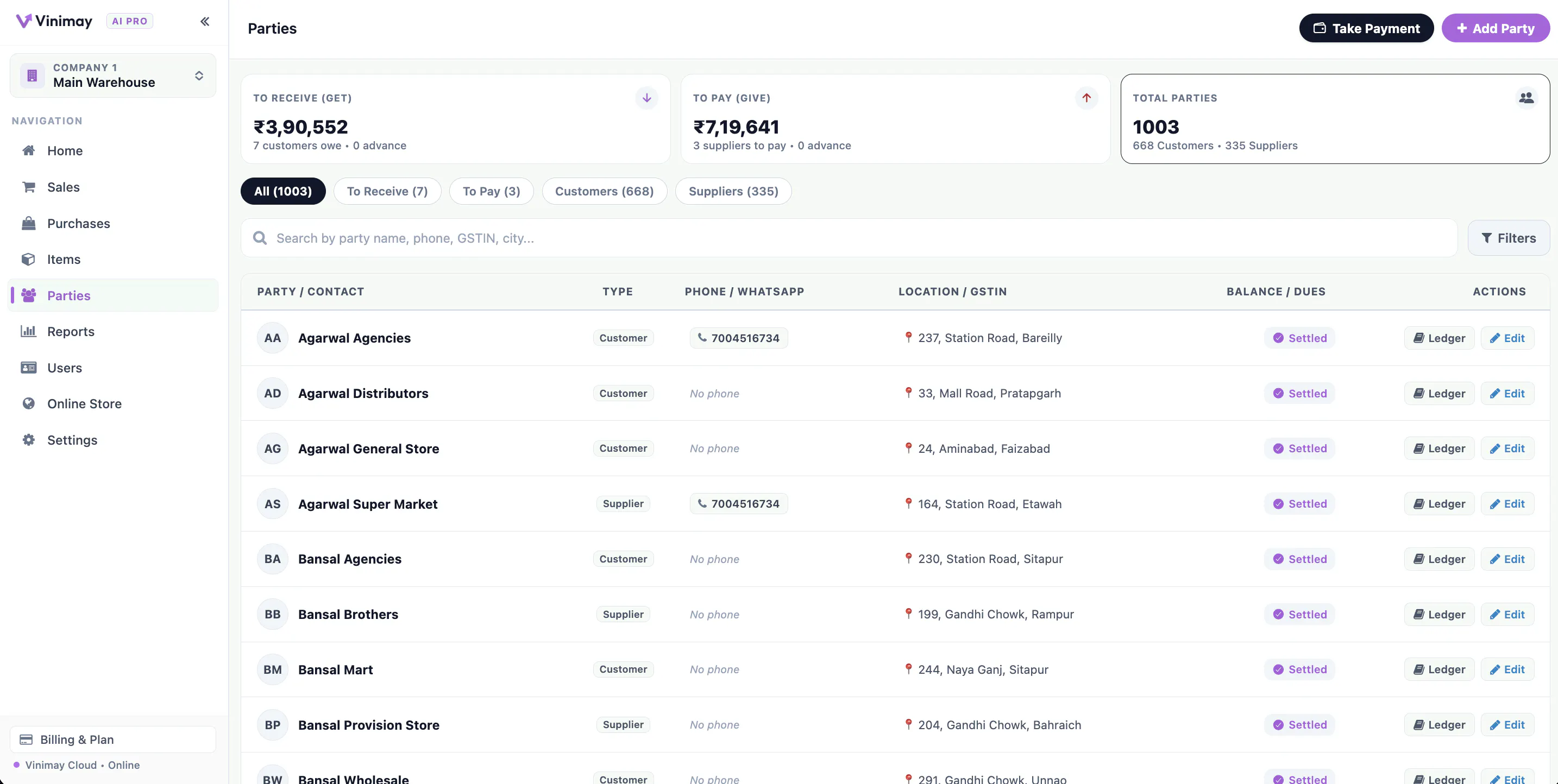Click the location pin for Agarwal Distributors

point(908,393)
